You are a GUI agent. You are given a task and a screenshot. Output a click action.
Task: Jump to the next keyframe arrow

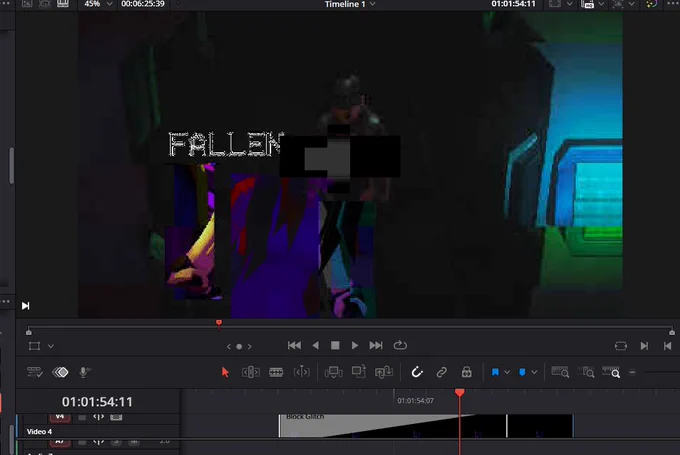(249, 346)
